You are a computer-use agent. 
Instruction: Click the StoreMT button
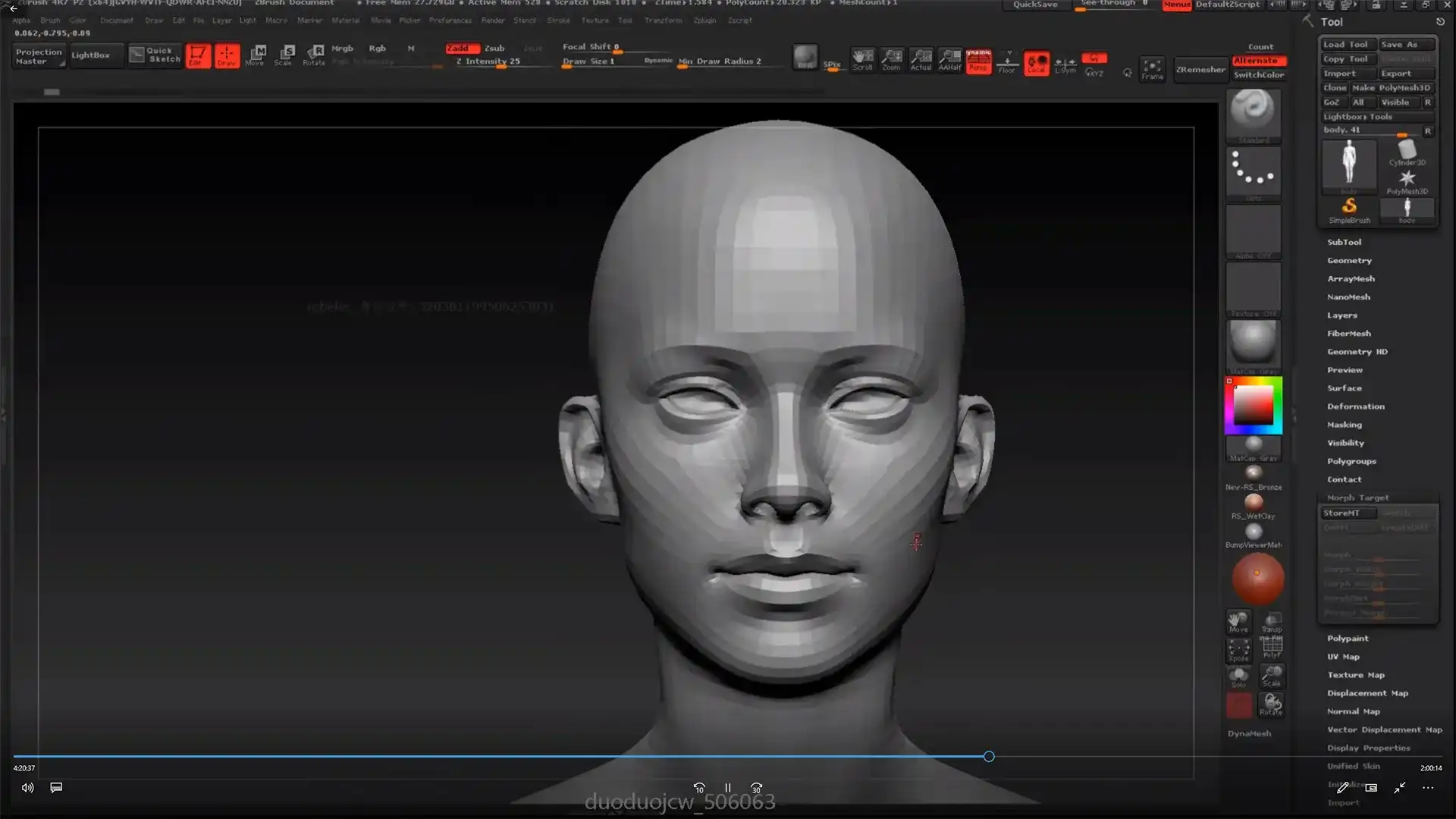click(1347, 513)
